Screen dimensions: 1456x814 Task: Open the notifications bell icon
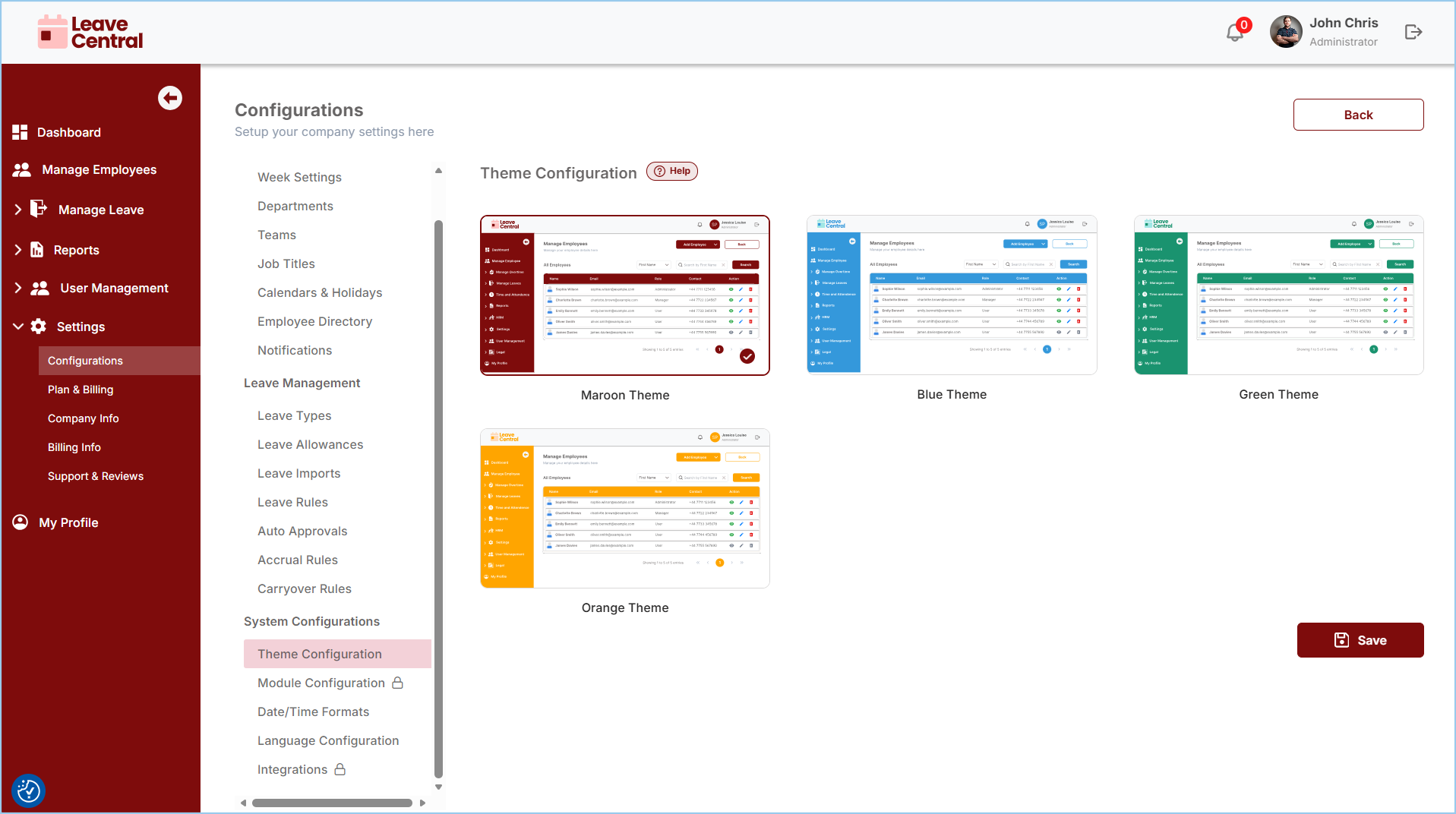[x=1235, y=33]
